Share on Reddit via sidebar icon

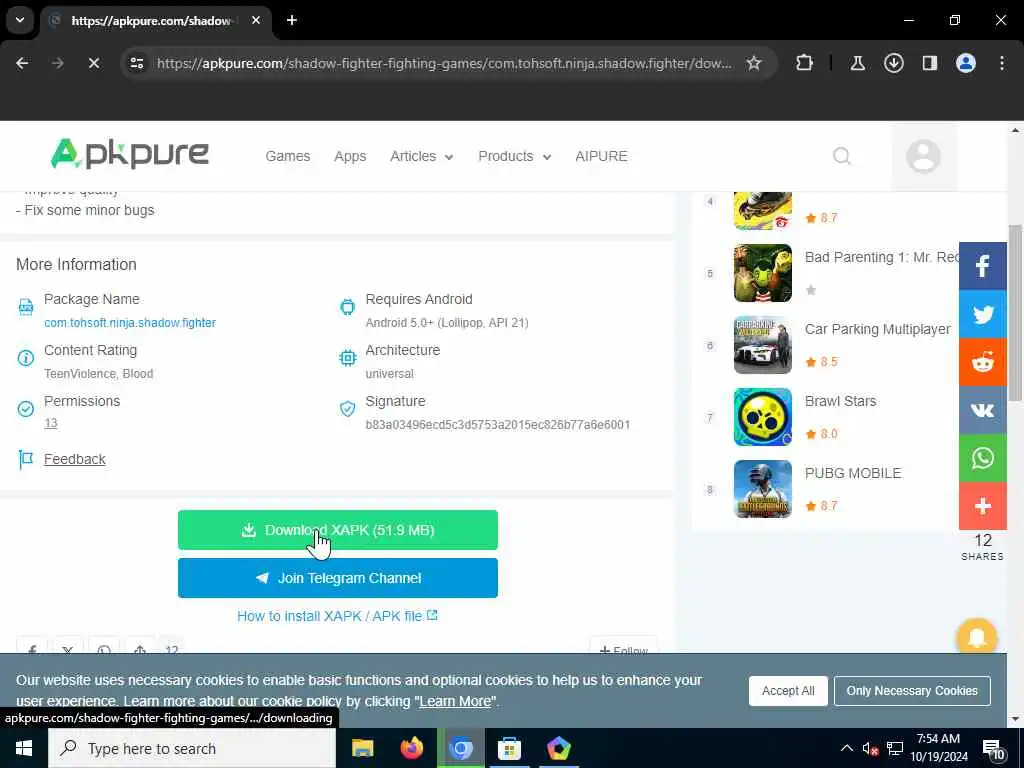click(x=982, y=362)
